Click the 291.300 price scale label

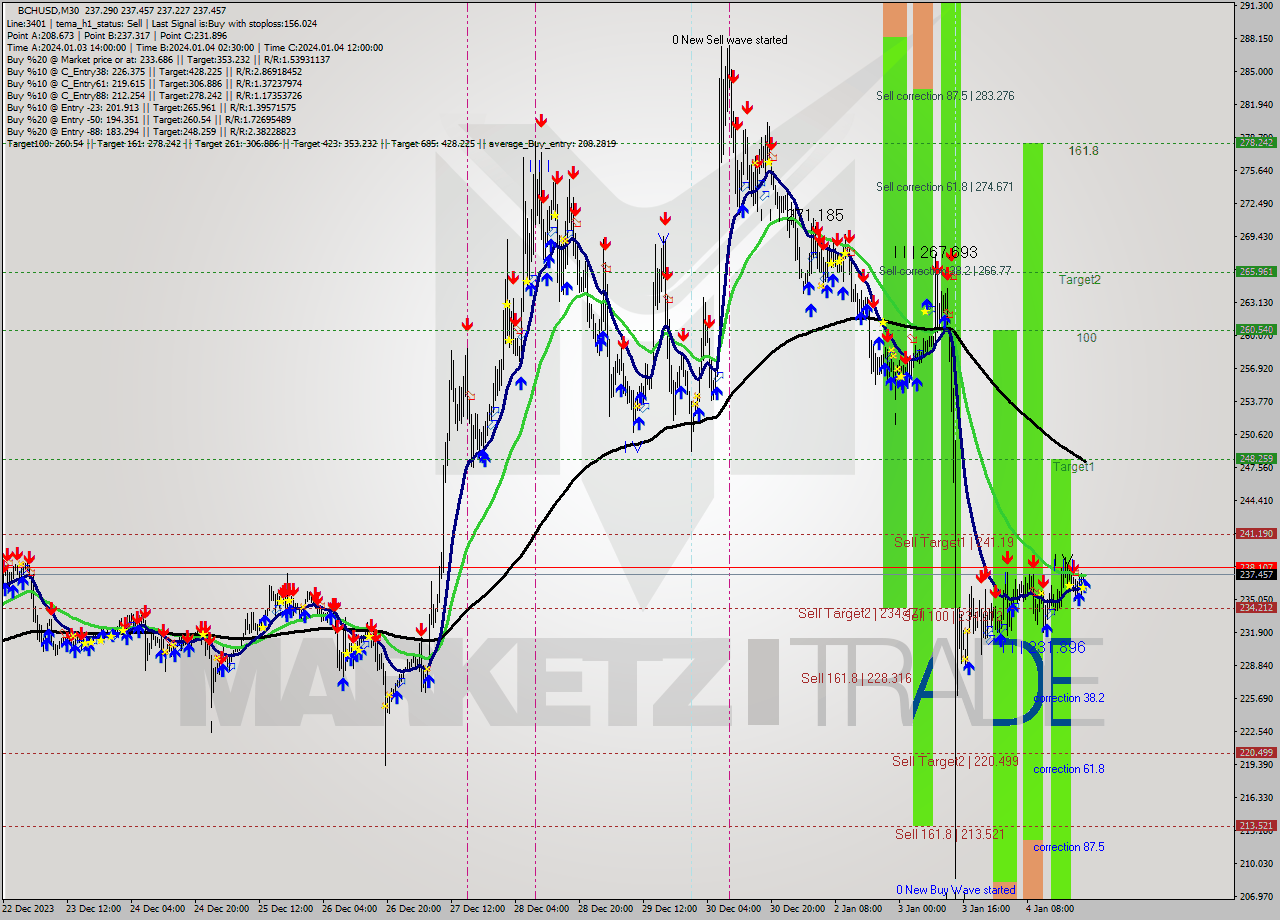(x=1256, y=6)
